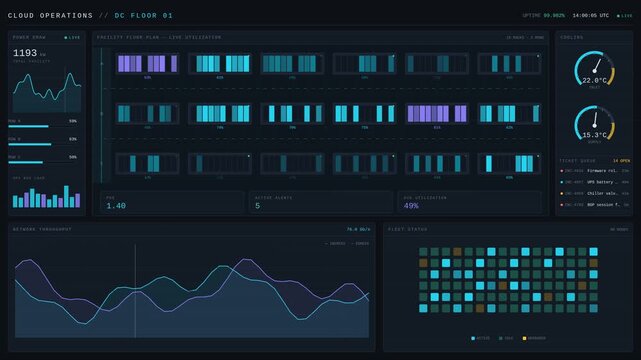The height and width of the screenshot is (360, 641).
Task: Click the Active legend swatch under Fleet Status
Action: [473, 338]
